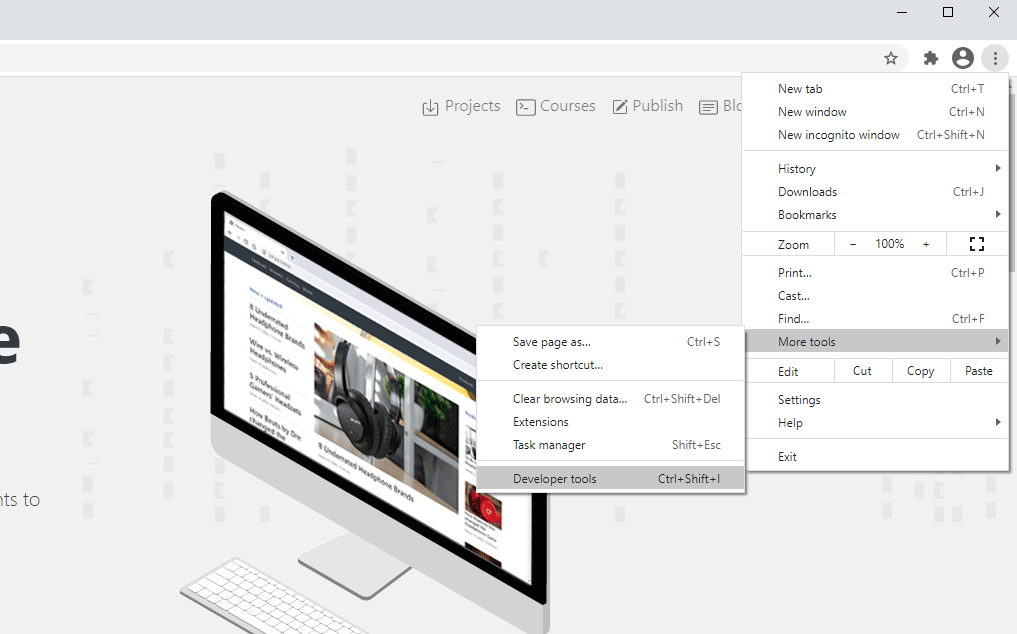Screen dimensions: 1017x634
Task: Click the Blog icon in page nav
Action: pyautogui.click(x=708, y=107)
